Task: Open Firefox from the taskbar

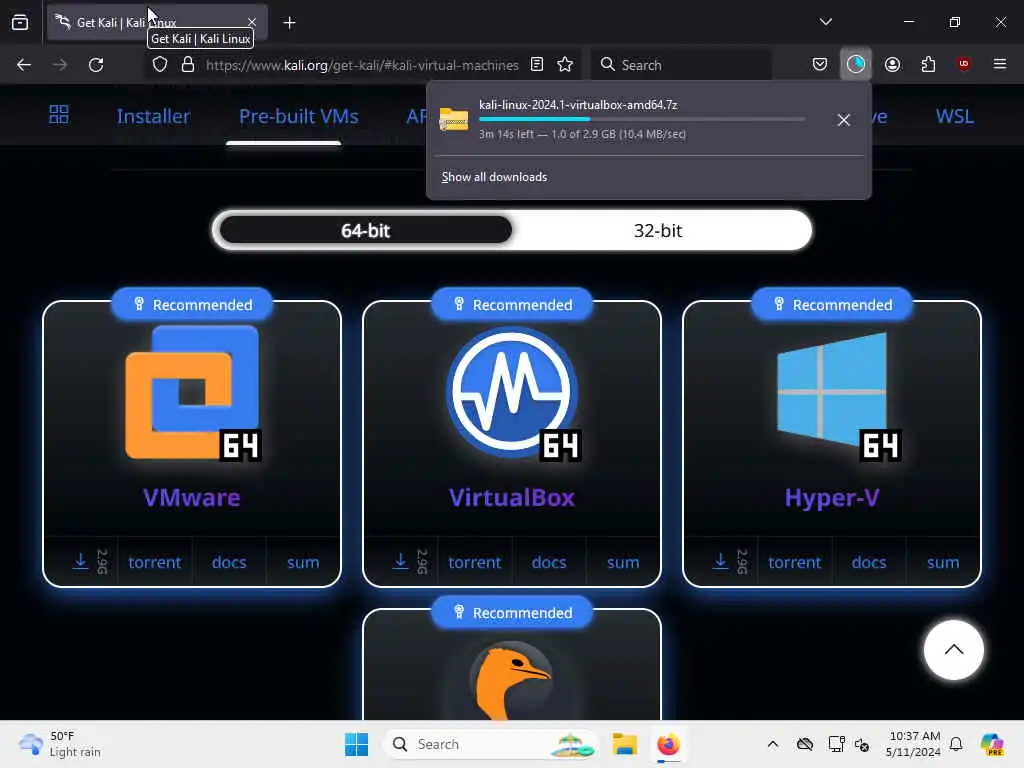Action: (668, 744)
